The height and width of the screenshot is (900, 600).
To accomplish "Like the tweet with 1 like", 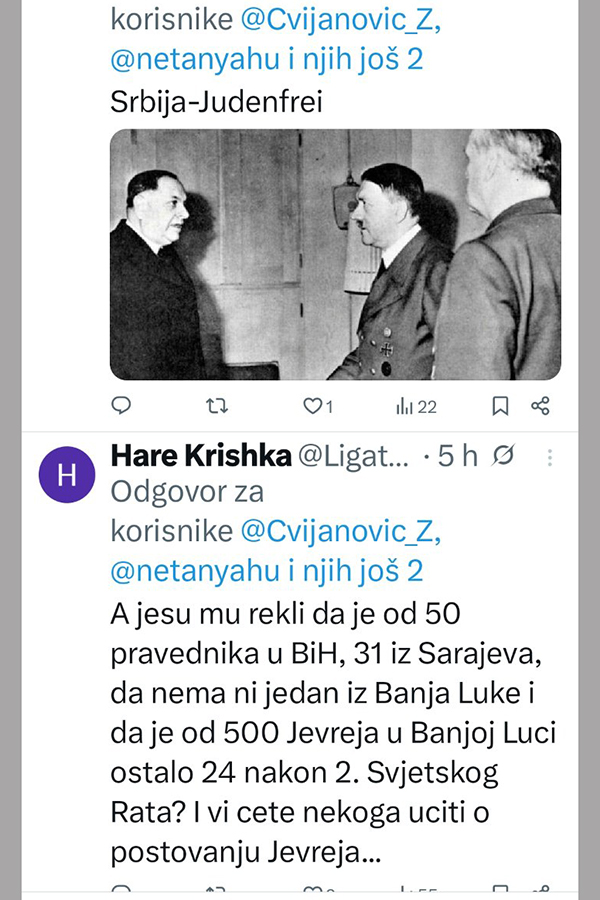I will click(318, 406).
